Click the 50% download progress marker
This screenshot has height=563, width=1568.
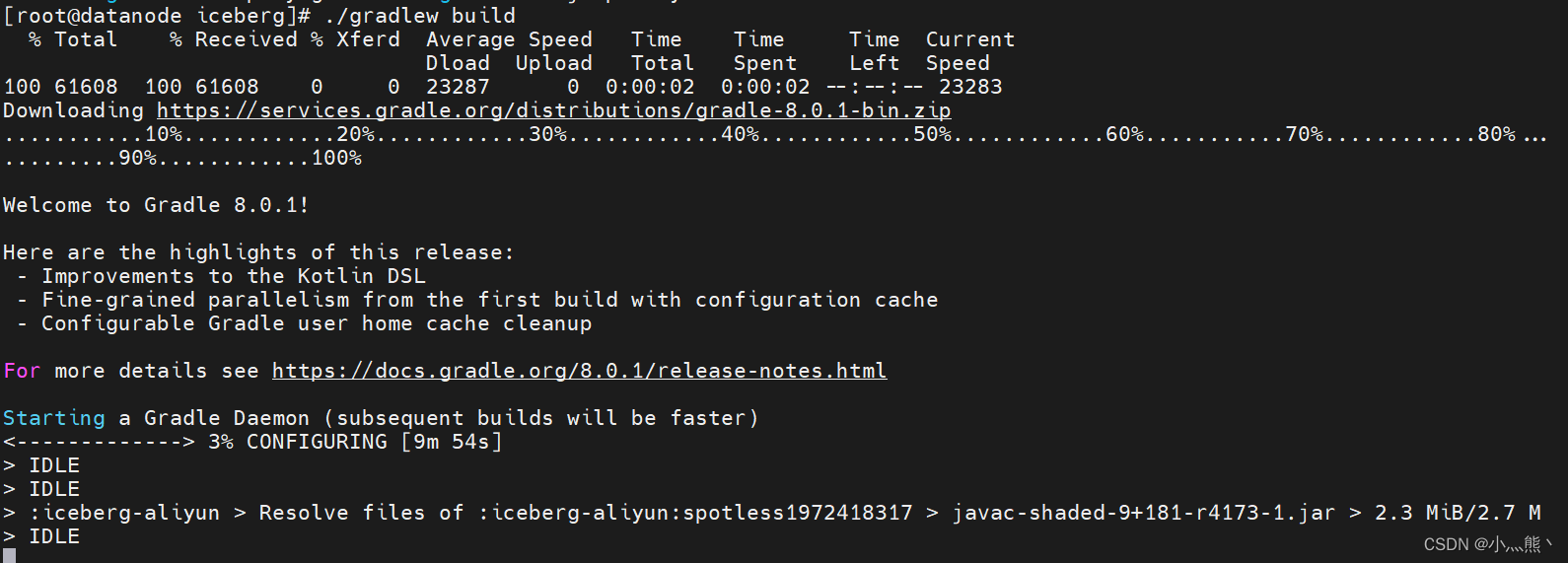[x=932, y=134]
